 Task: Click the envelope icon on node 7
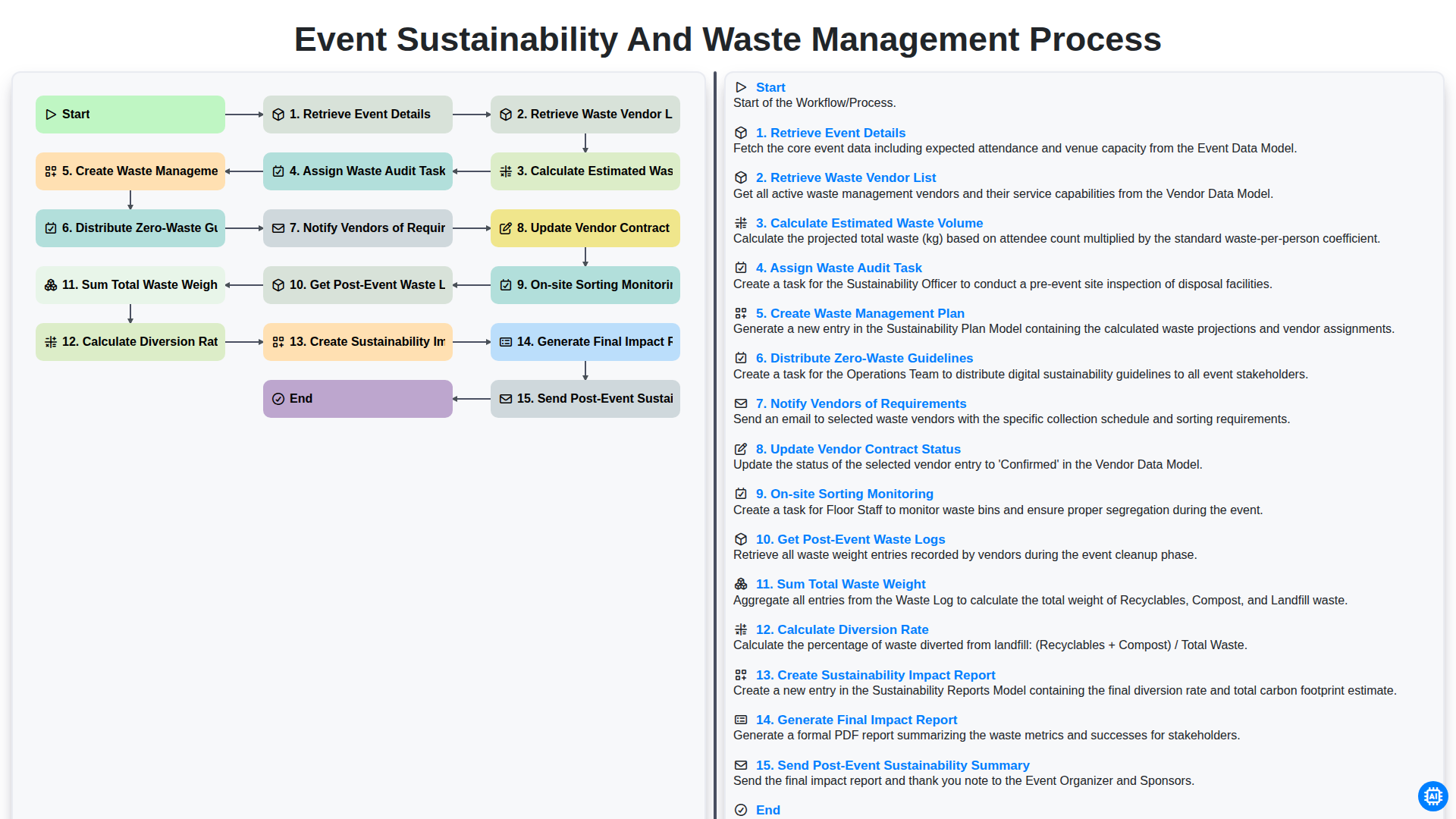click(278, 228)
